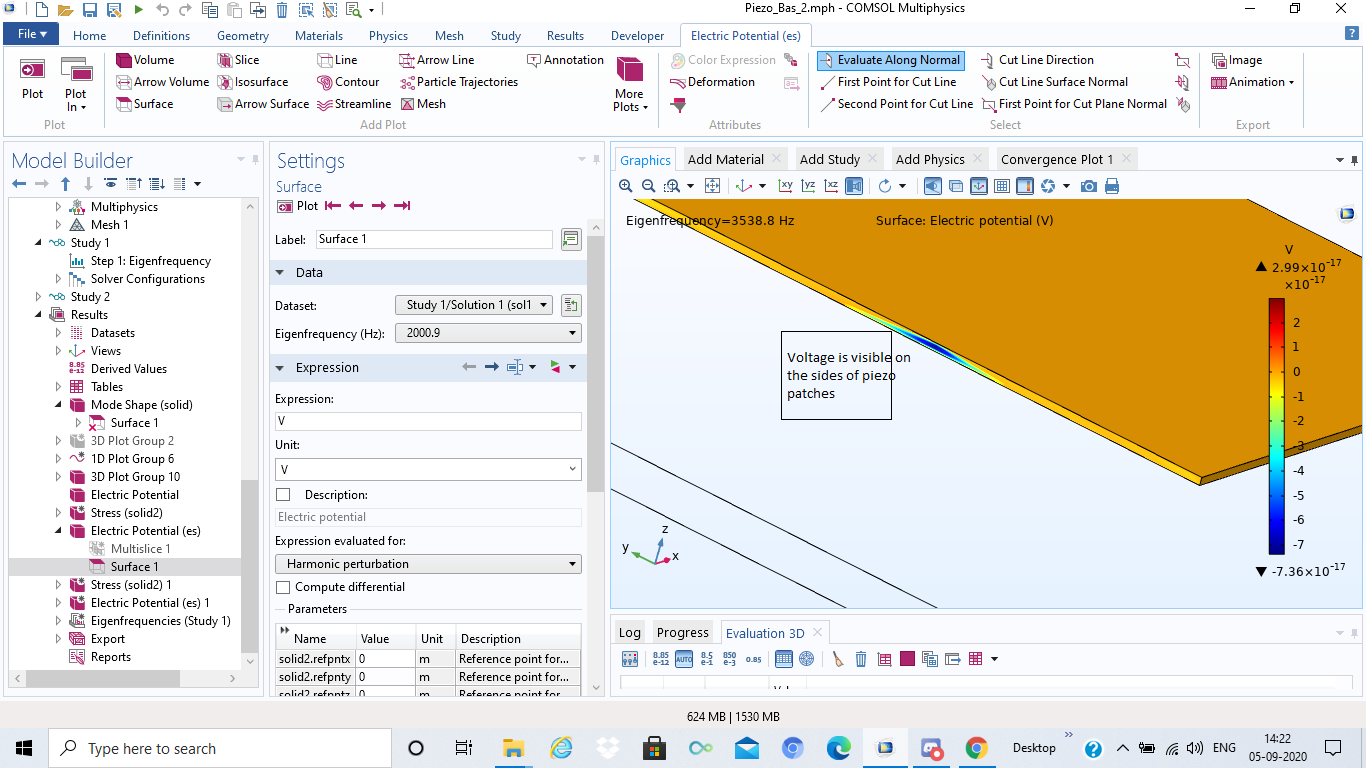Switch to the Convergence Plot 1 tab
Image resolution: width=1366 pixels, height=768 pixels.
point(1056,159)
